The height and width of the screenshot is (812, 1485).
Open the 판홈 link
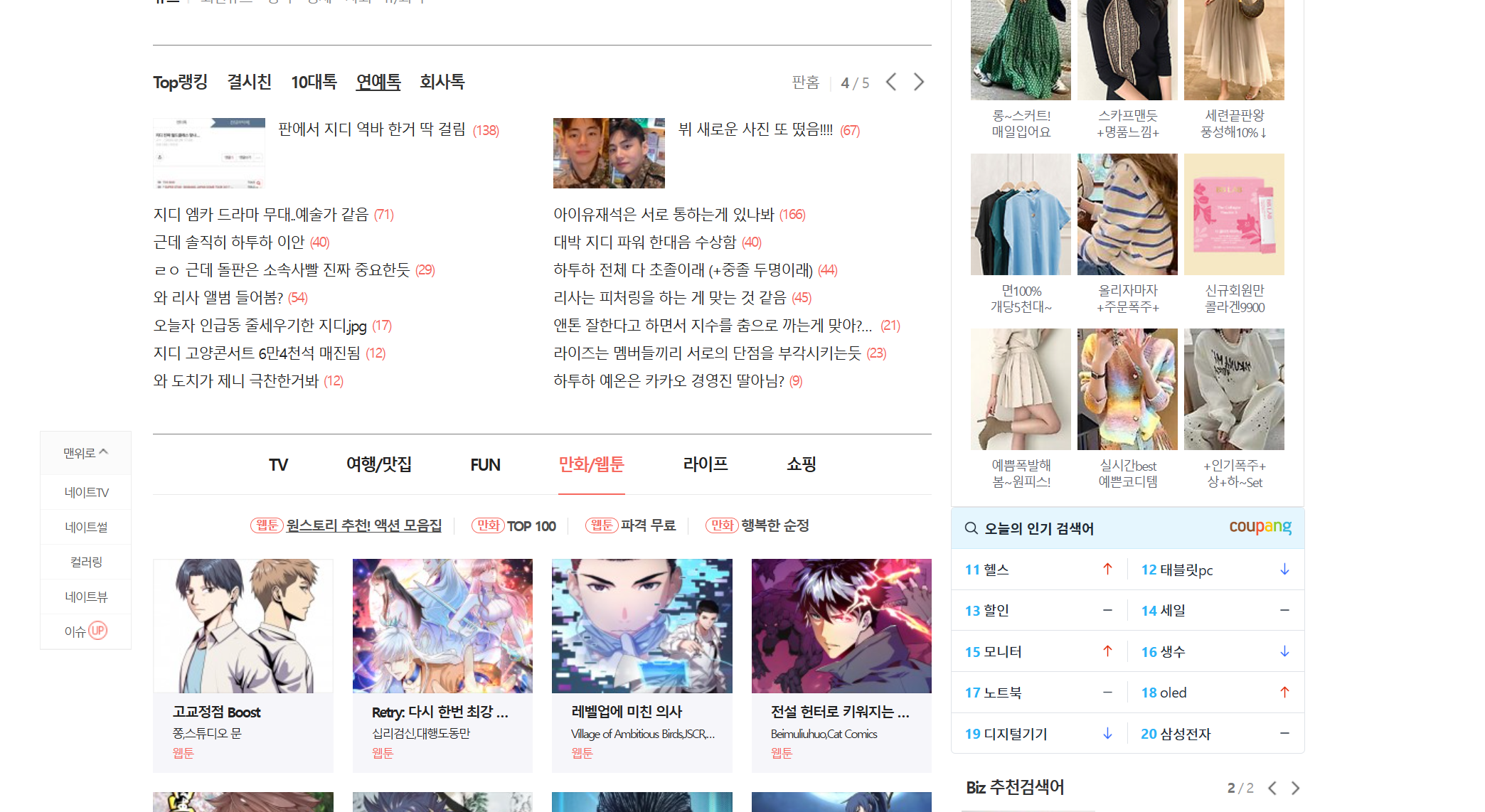pyautogui.click(x=805, y=82)
